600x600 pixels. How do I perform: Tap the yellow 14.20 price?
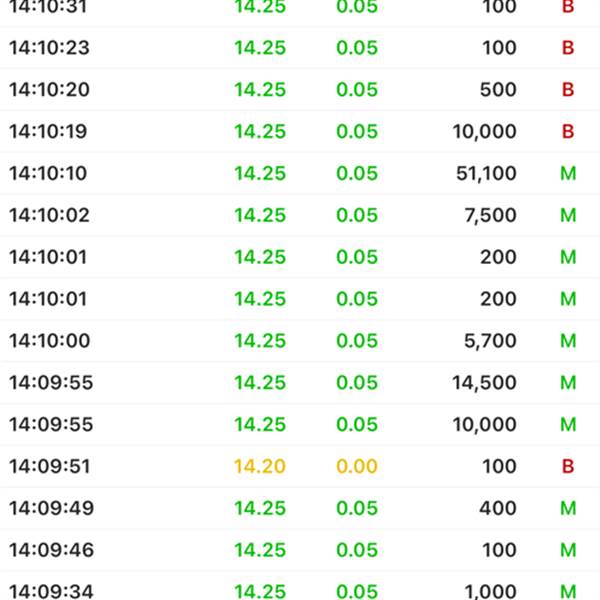pyautogui.click(x=260, y=467)
